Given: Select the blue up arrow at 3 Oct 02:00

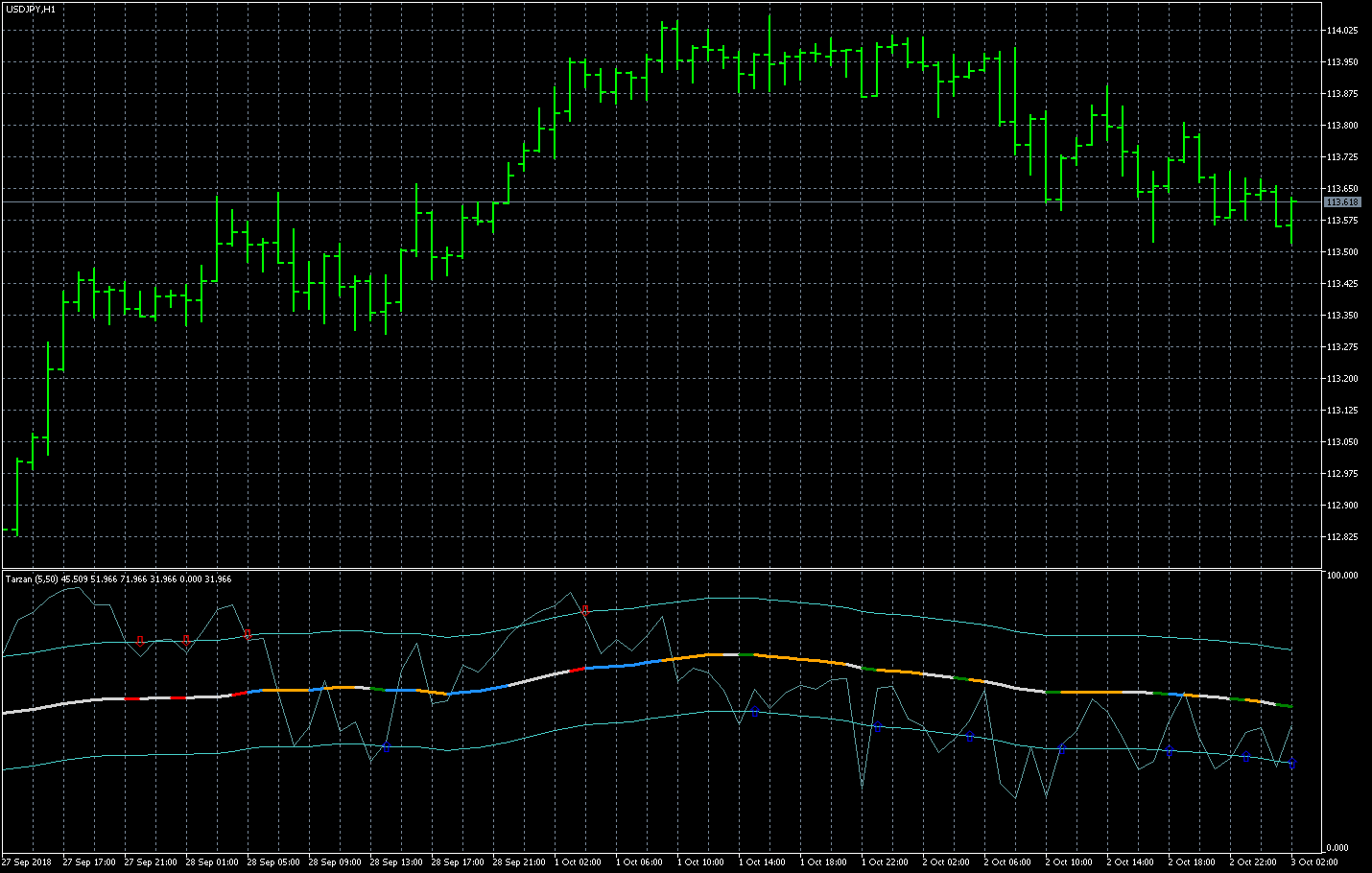Looking at the screenshot, I should pos(1291,764).
